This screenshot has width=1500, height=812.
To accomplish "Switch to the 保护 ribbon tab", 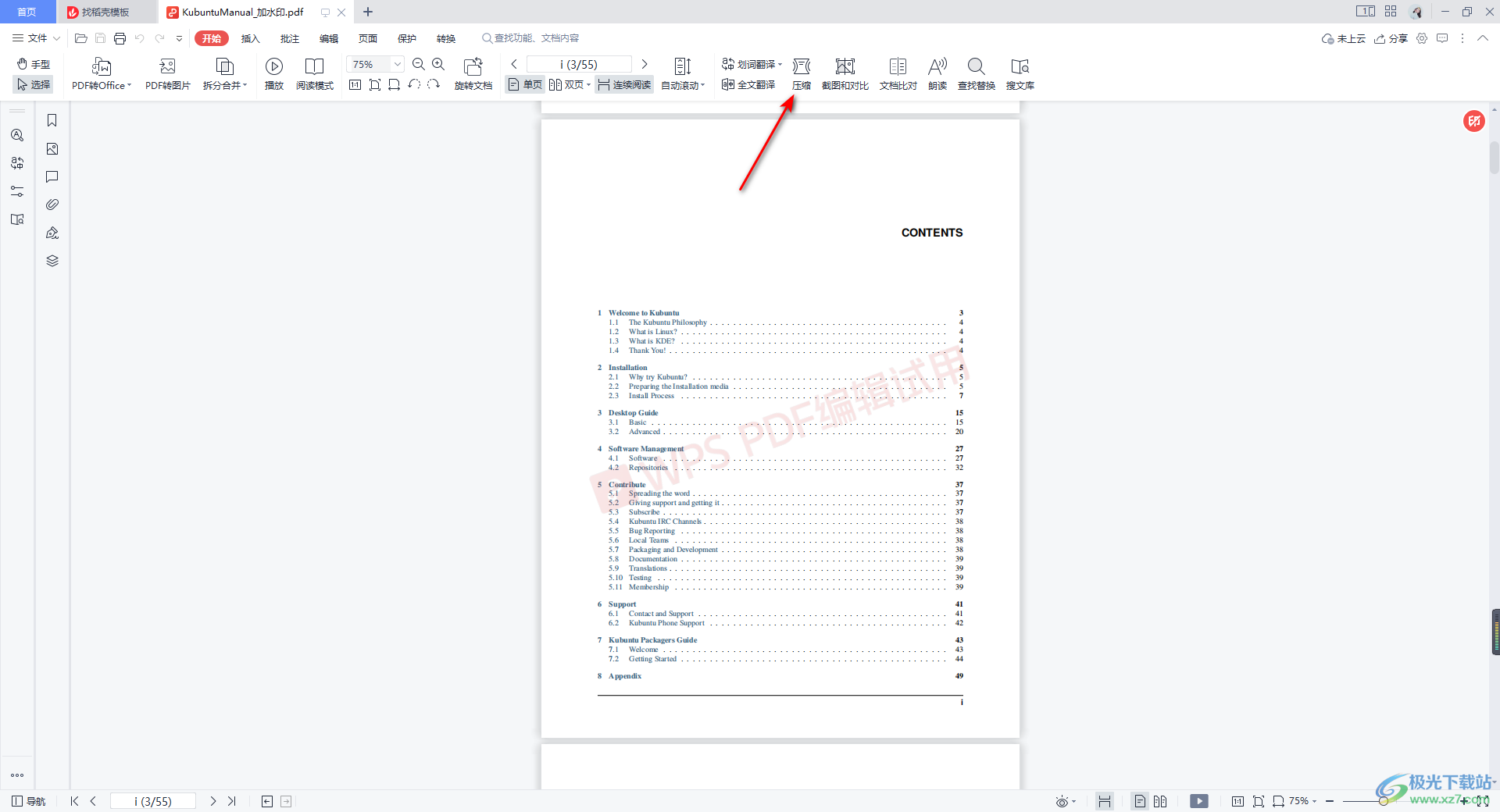I will 407,38.
